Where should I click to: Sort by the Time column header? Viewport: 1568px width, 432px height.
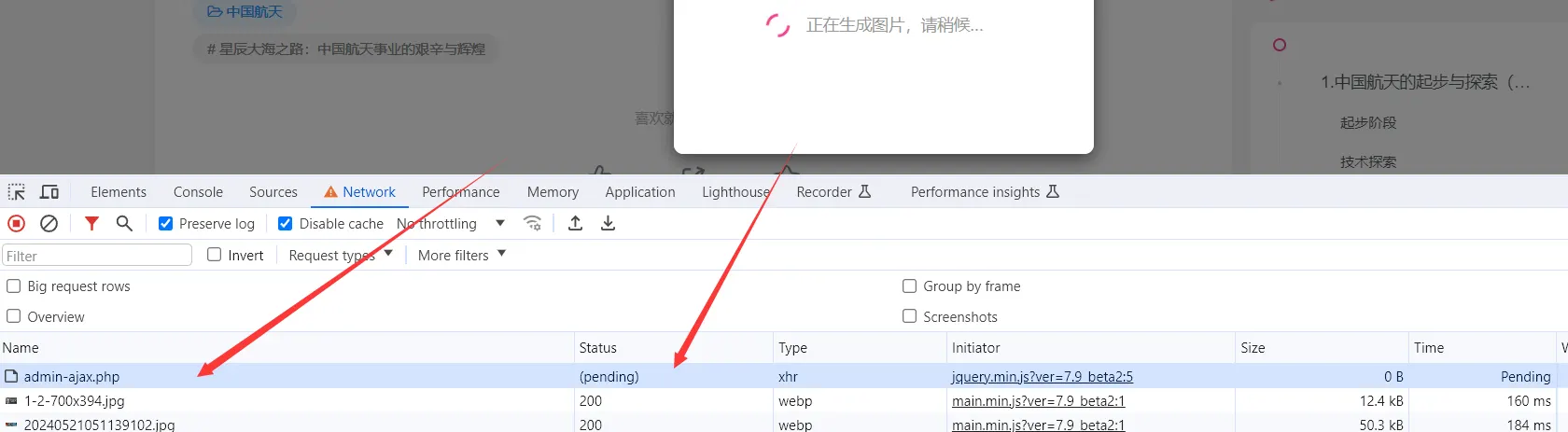(1482, 348)
